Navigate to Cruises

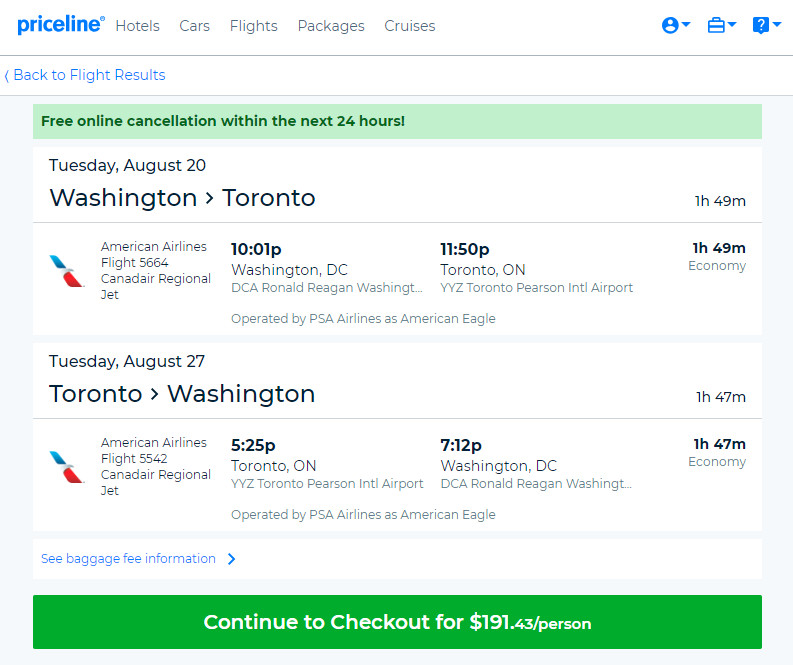coord(410,26)
